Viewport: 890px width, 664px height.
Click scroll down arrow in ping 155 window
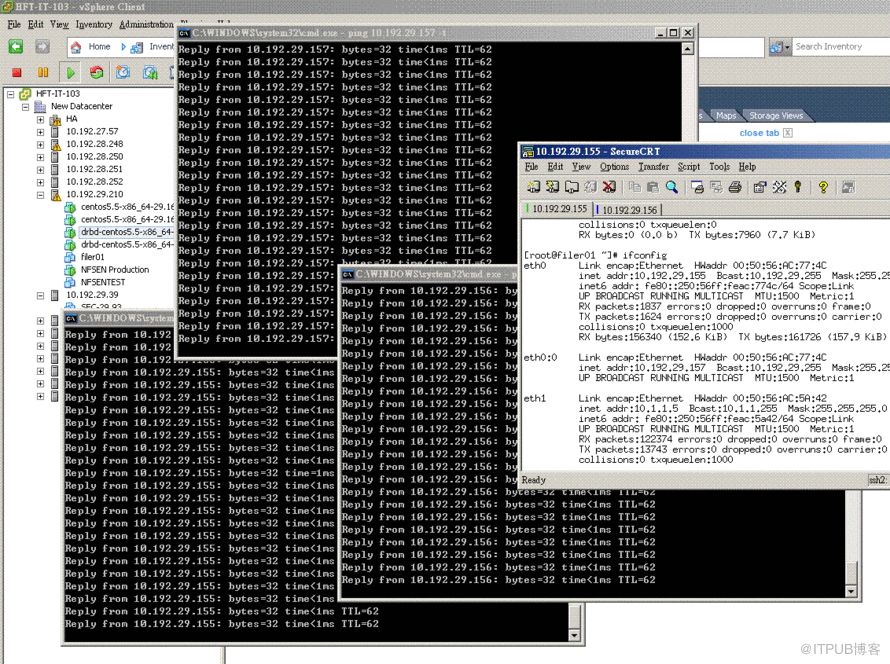coord(574,636)
